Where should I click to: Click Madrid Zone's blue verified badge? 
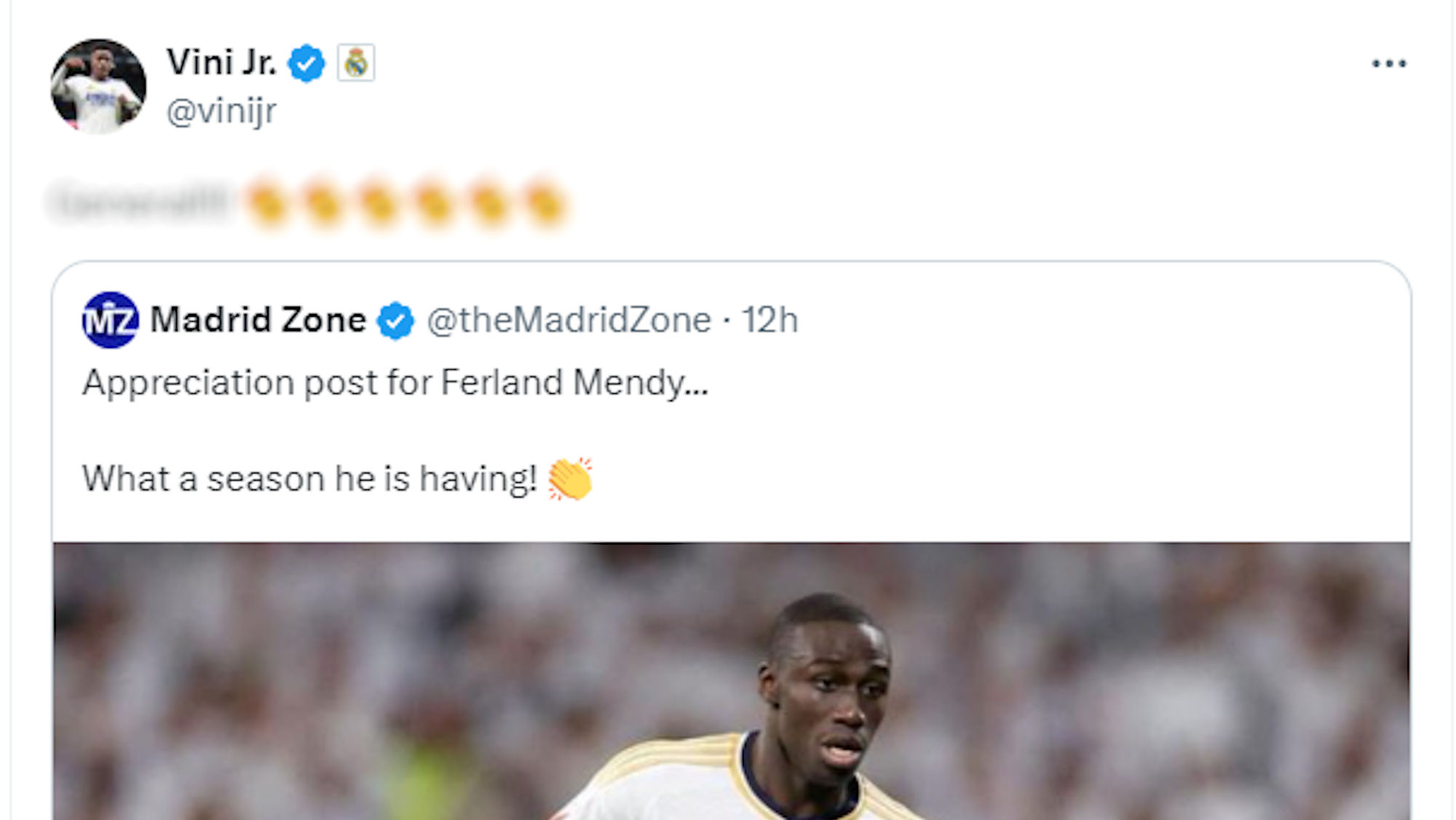[x=395, y=320]
